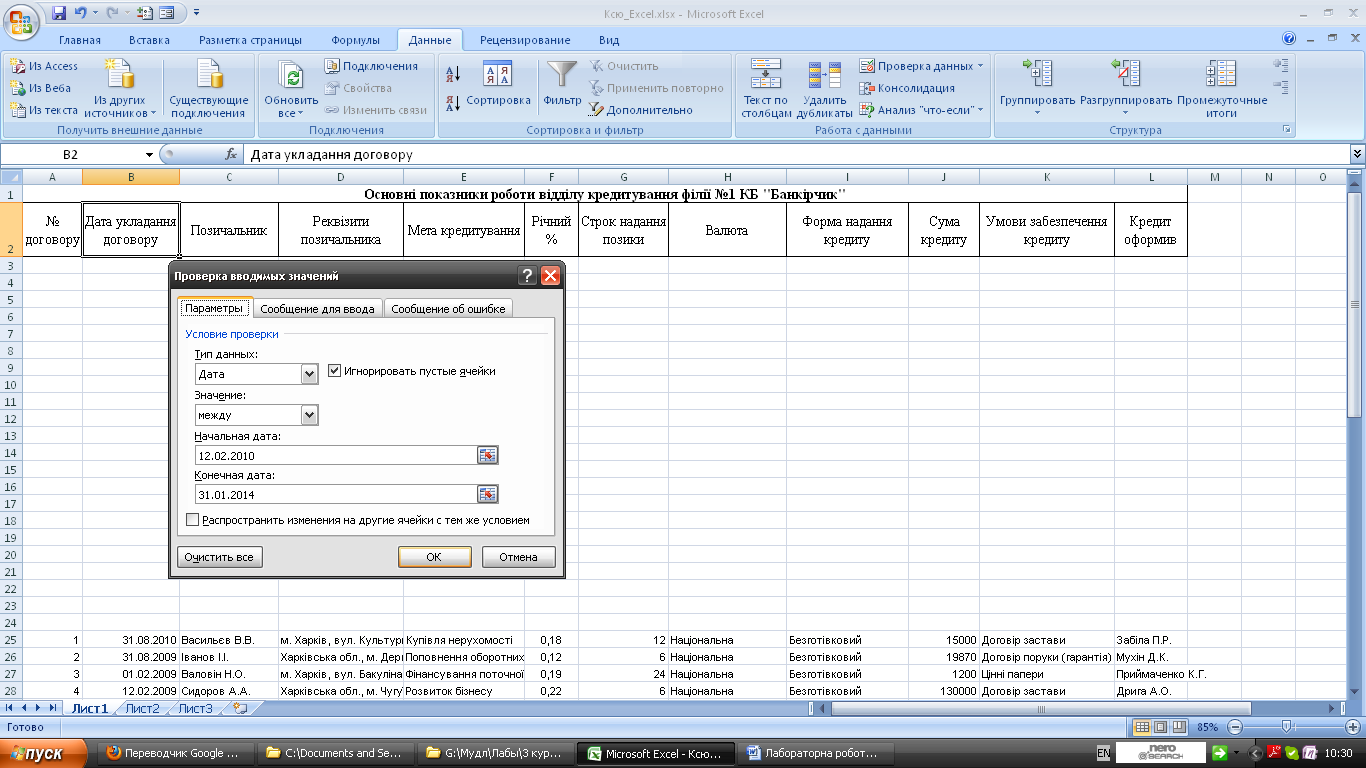The image size is (1366, 768).
Task: Click range selector for Начальная дата
Action: click(487, 455)
